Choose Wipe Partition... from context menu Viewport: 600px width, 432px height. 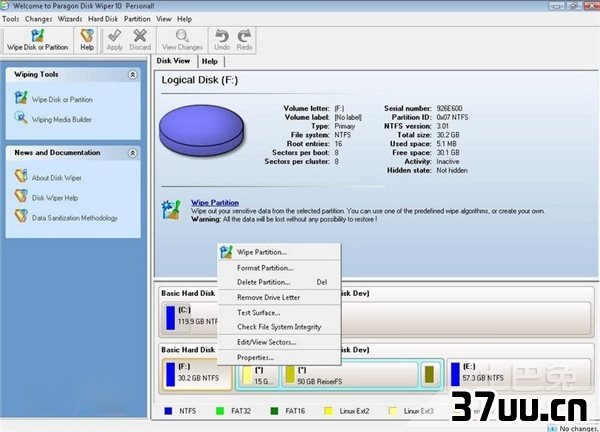(x=279, y=252)
